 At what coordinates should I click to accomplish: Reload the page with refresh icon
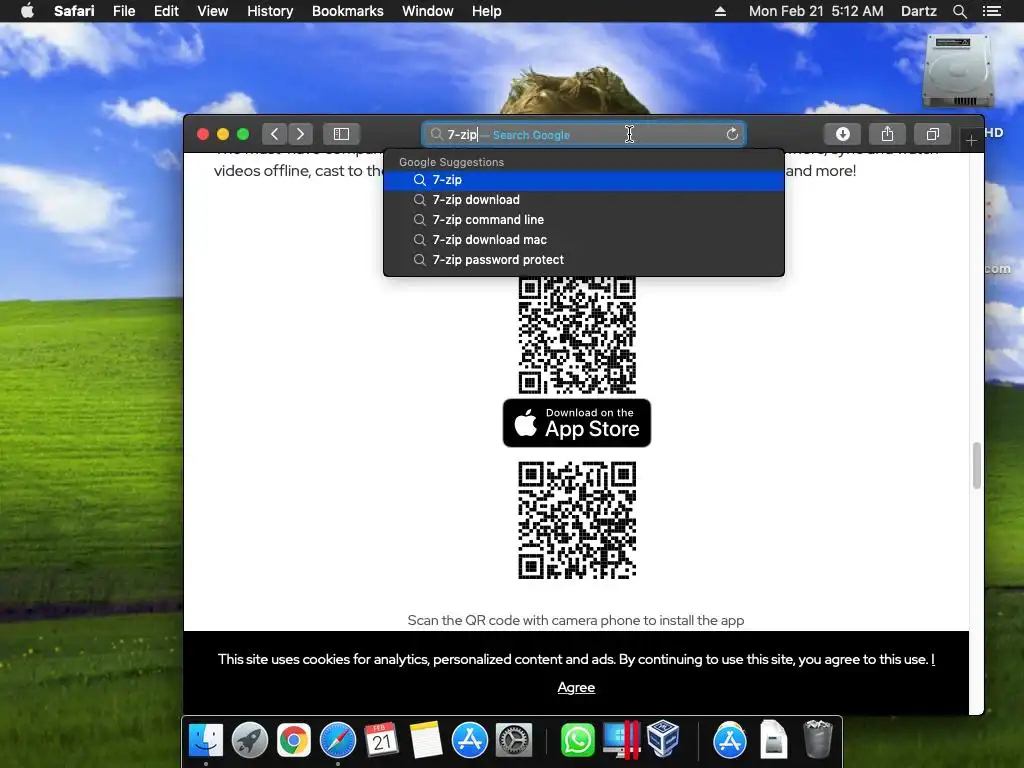[732, 134]
